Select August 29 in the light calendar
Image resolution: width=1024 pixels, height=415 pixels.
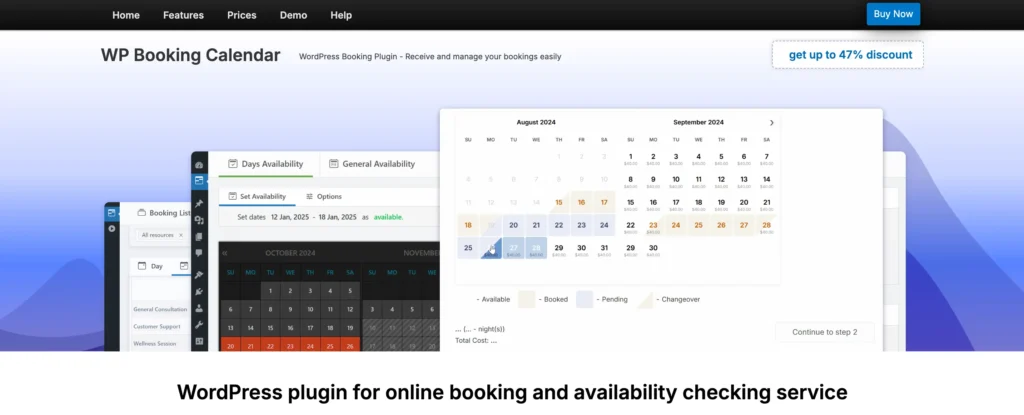(558, 250)
